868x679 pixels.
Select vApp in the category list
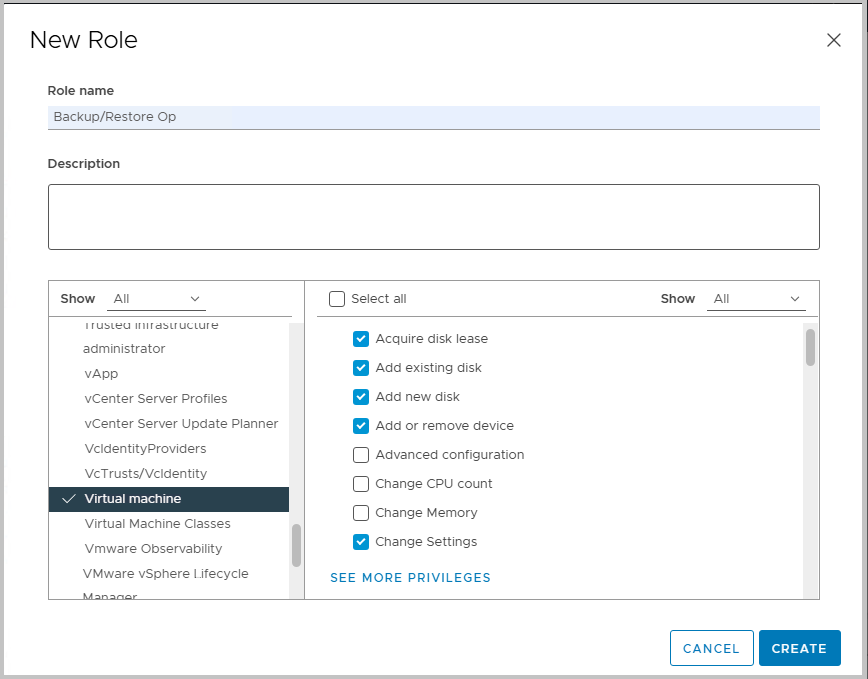coord(101,374)
